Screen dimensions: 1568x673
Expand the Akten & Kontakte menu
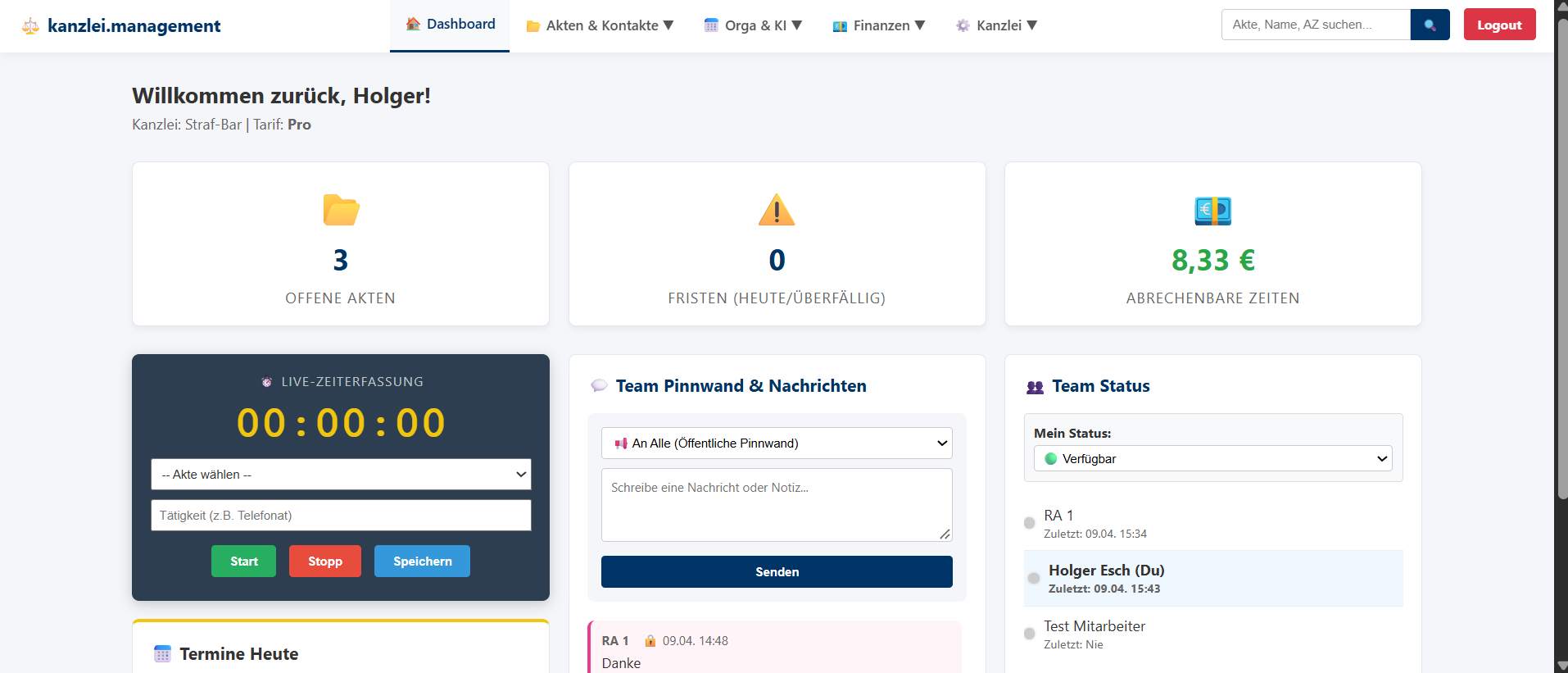point(600,25)
